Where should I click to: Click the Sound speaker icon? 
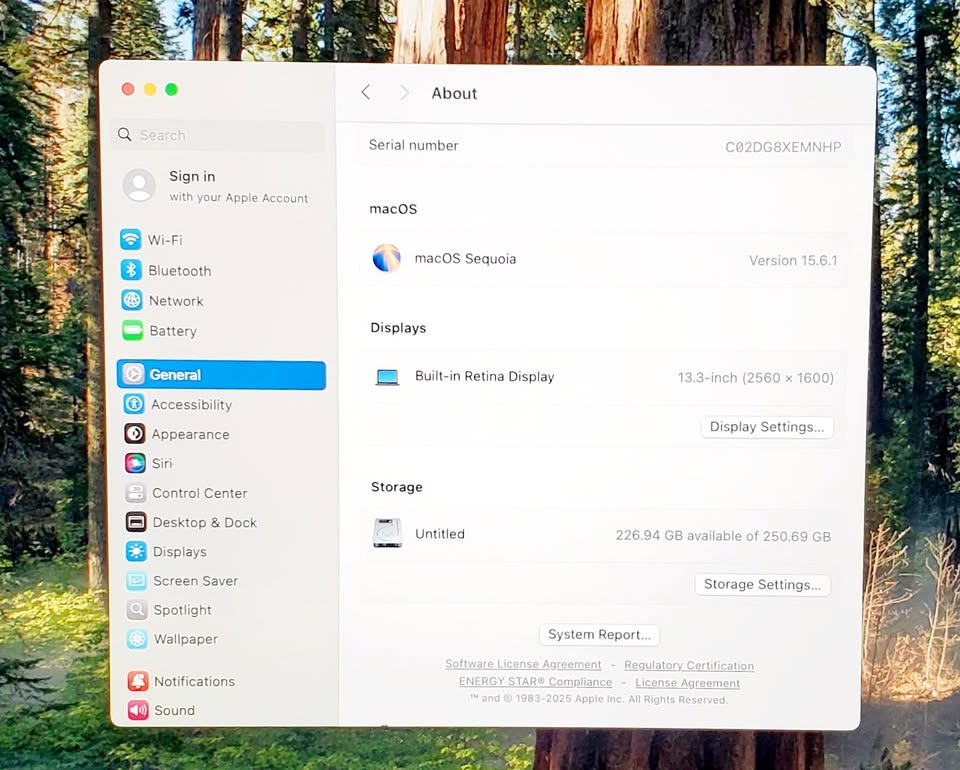click(138, 710)
